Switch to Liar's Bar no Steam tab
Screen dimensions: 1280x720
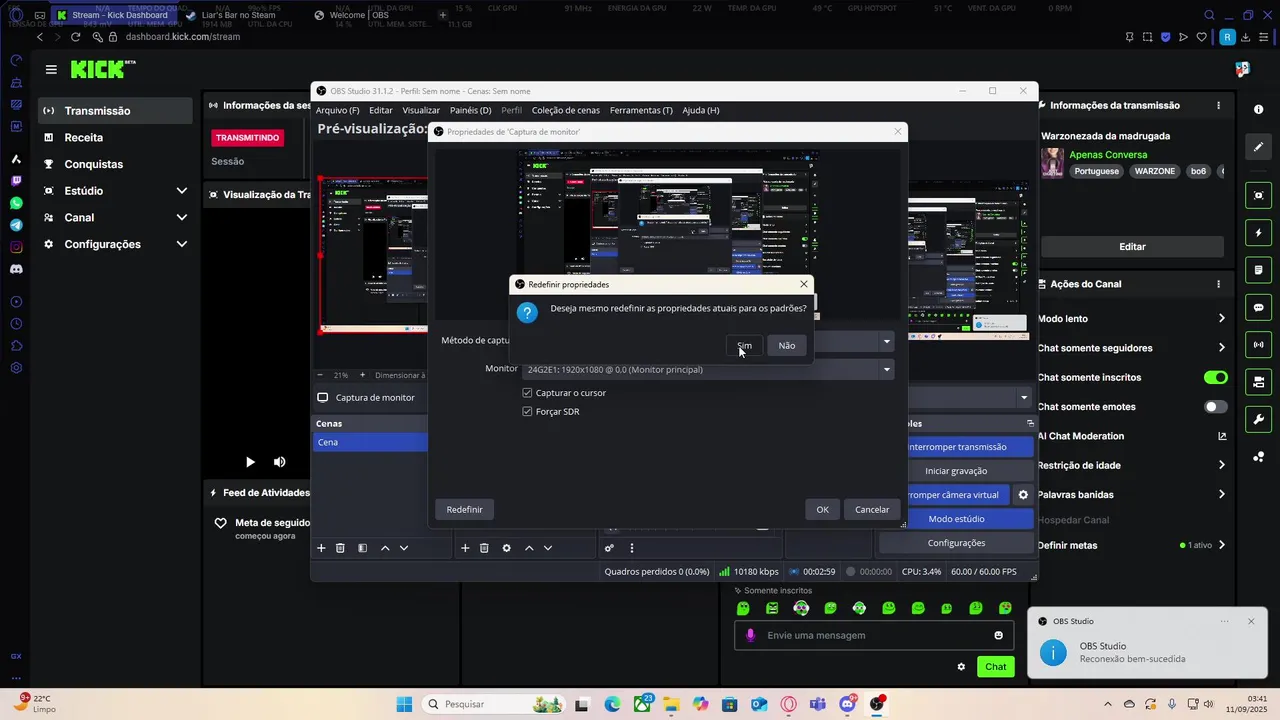pyautogui.click(x=238, y=15)
